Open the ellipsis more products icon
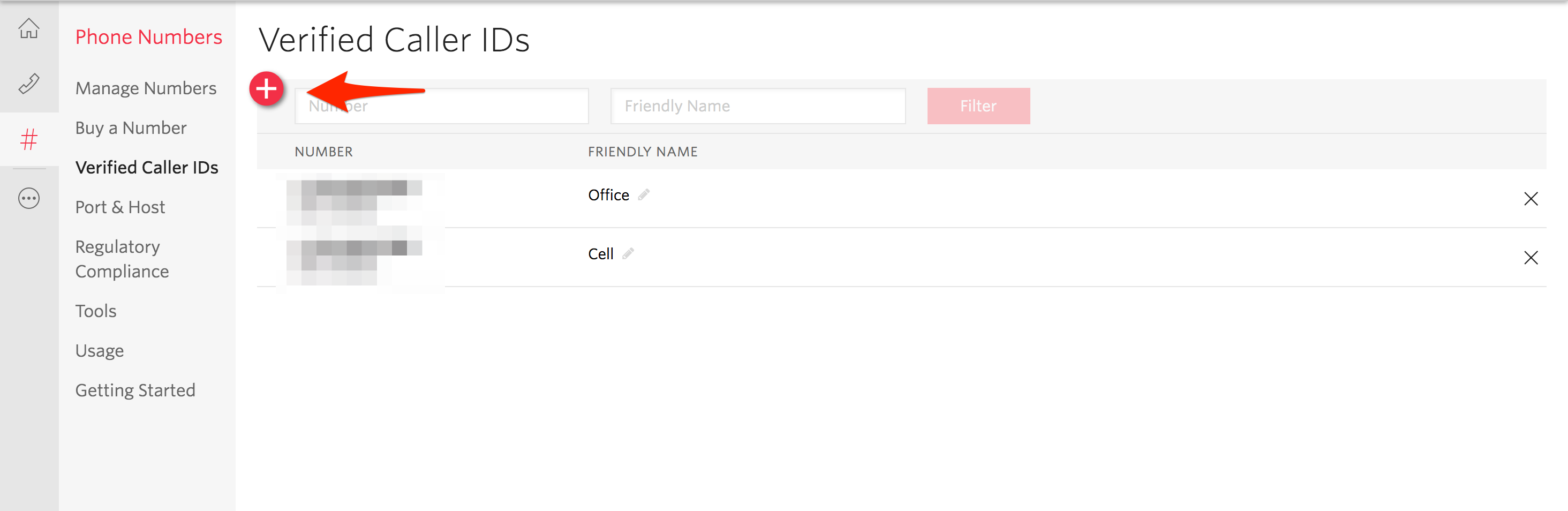Image resolution: width=1568 pixels, height=511 pixels. (28, 199)
